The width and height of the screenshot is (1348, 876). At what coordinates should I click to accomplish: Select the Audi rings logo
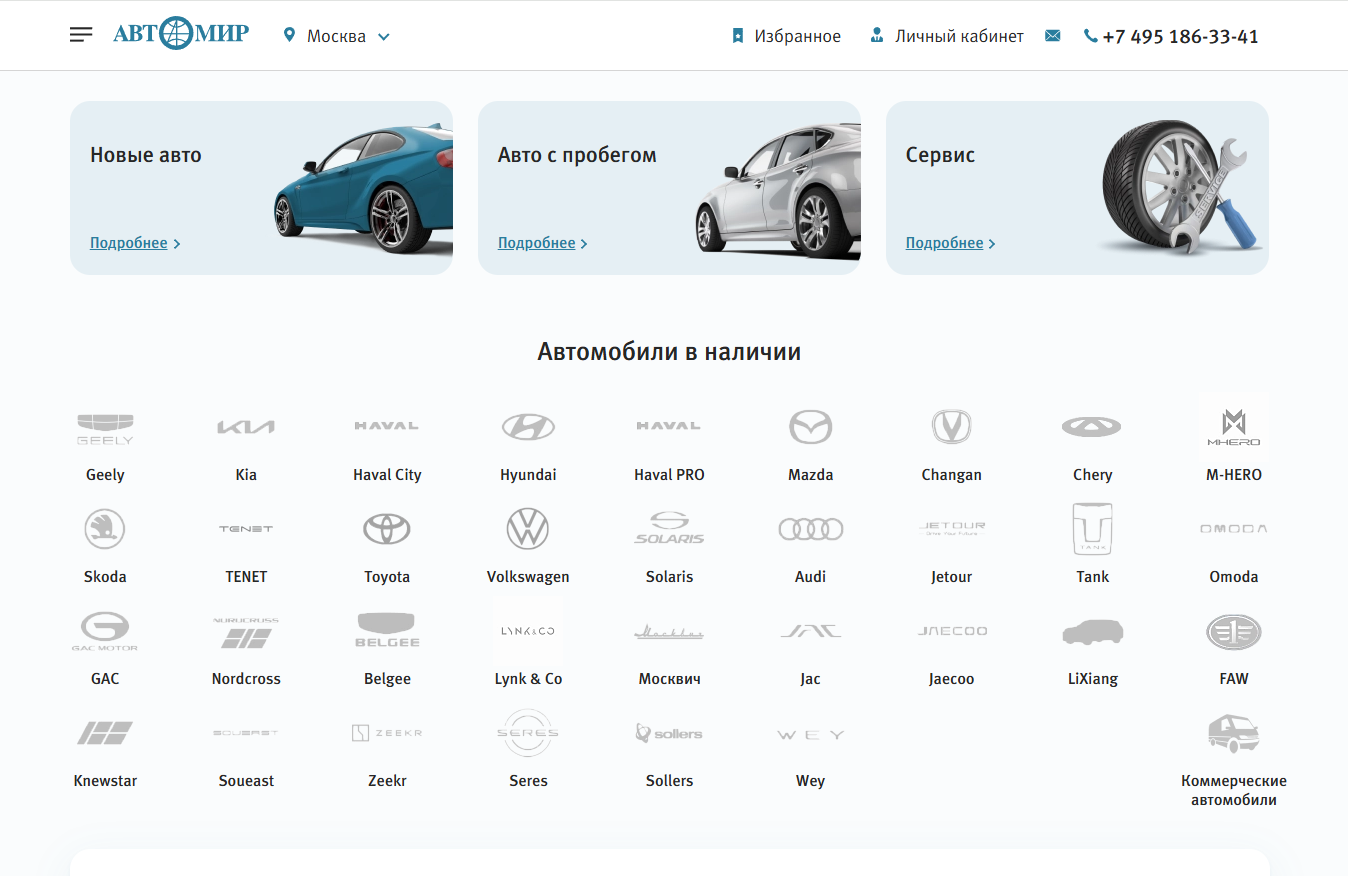810,529
